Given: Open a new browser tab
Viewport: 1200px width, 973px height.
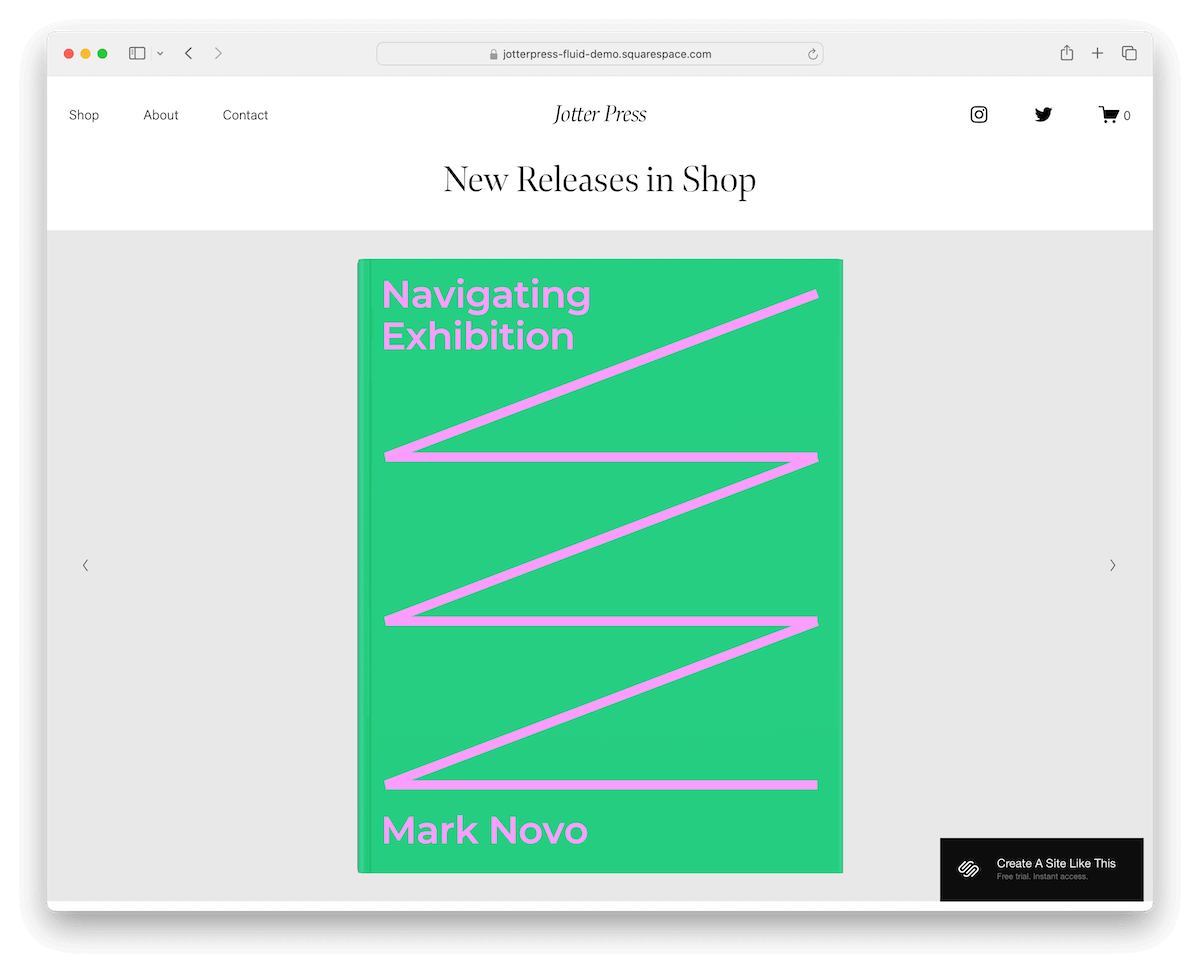Looking at the screenshot, I should (x=1097, y=53).
